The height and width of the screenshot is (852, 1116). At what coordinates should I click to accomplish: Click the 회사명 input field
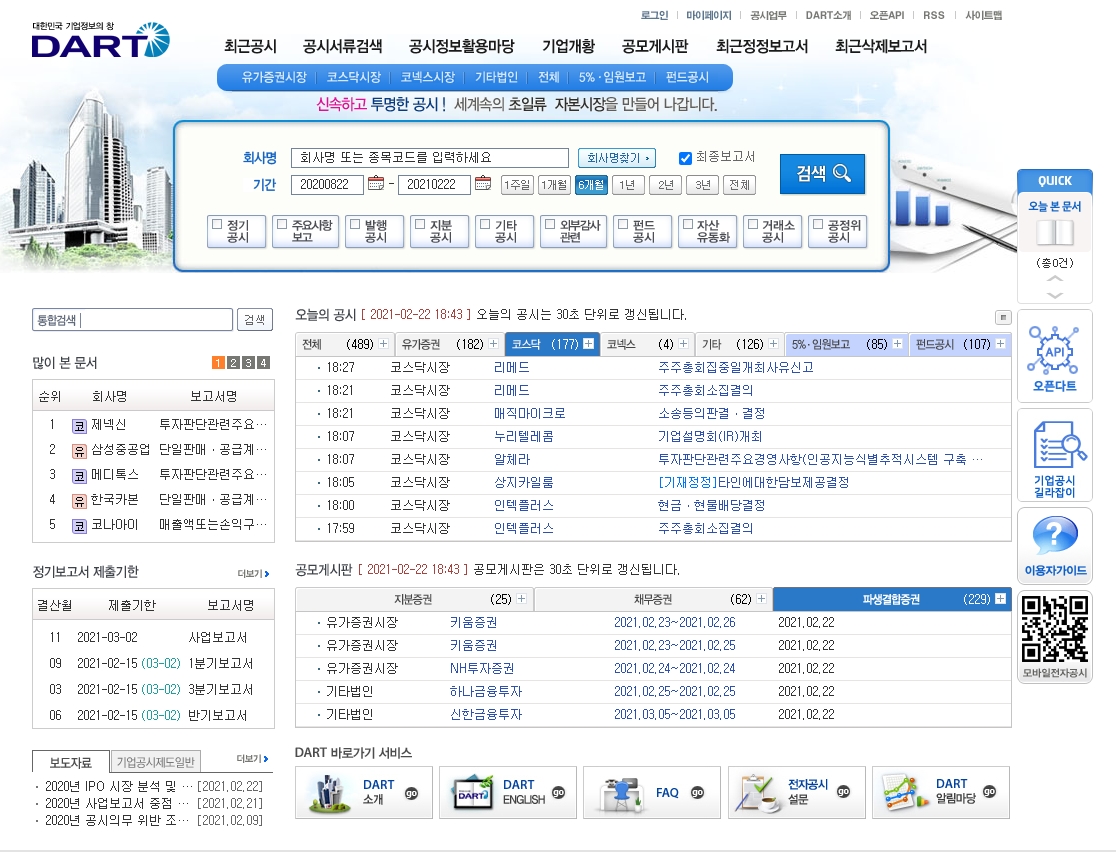coord(430,158)
